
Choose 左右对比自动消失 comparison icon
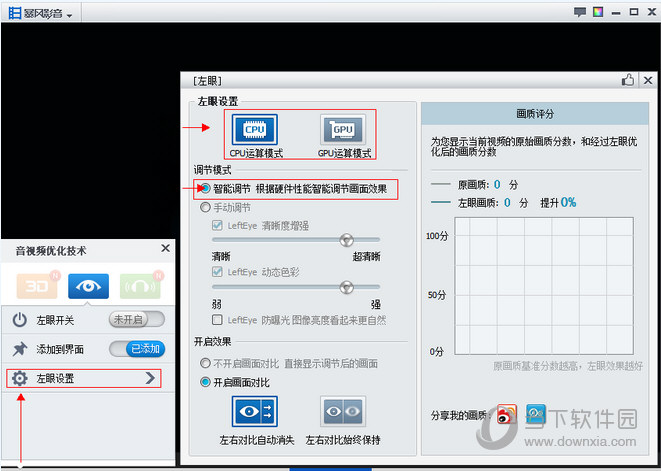[254, 411]
